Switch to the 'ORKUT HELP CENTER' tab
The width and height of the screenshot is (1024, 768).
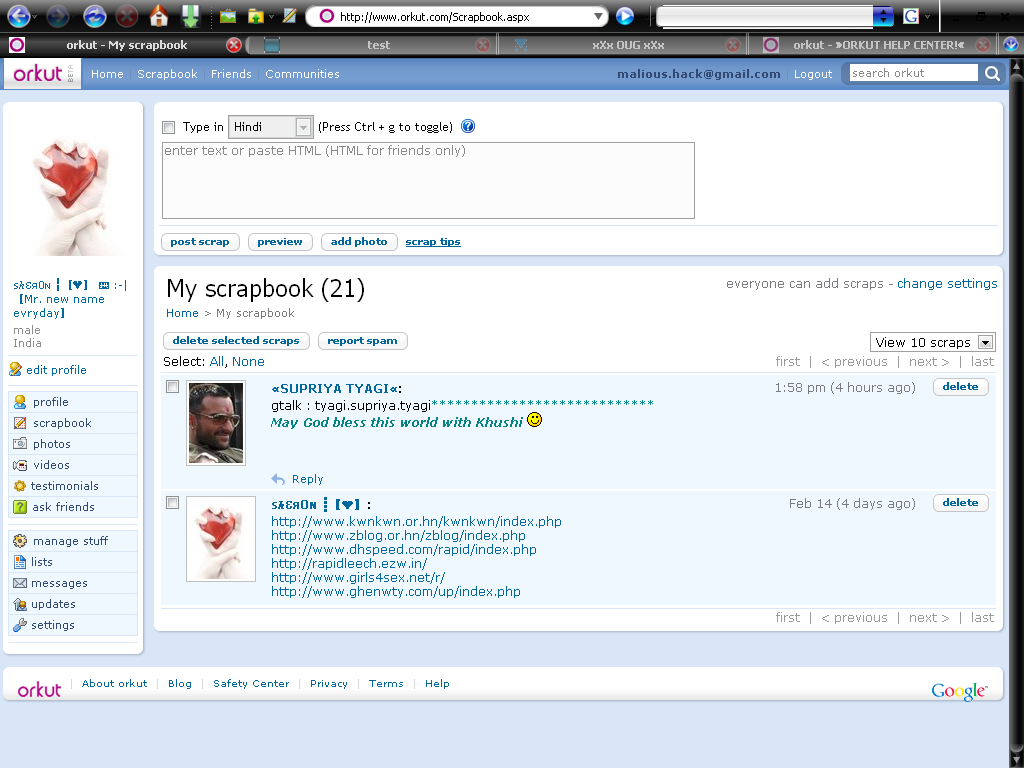[878, 45]
